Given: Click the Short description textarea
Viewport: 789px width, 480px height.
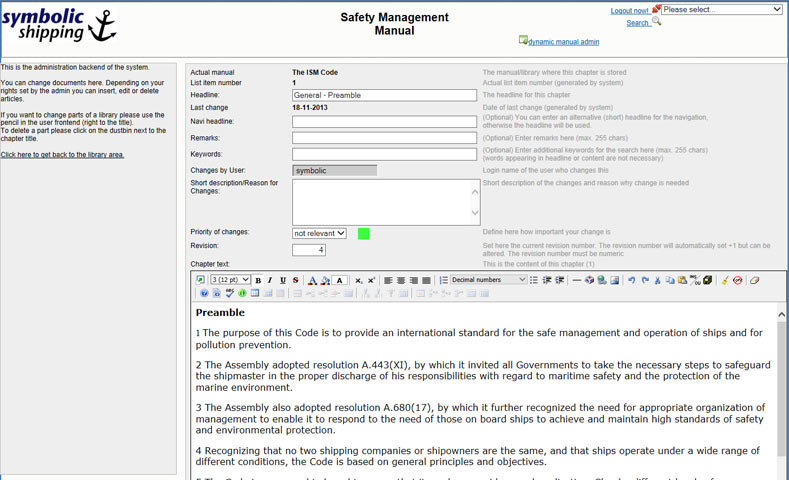Looking at the screenshot, I should tap(386, 202).
